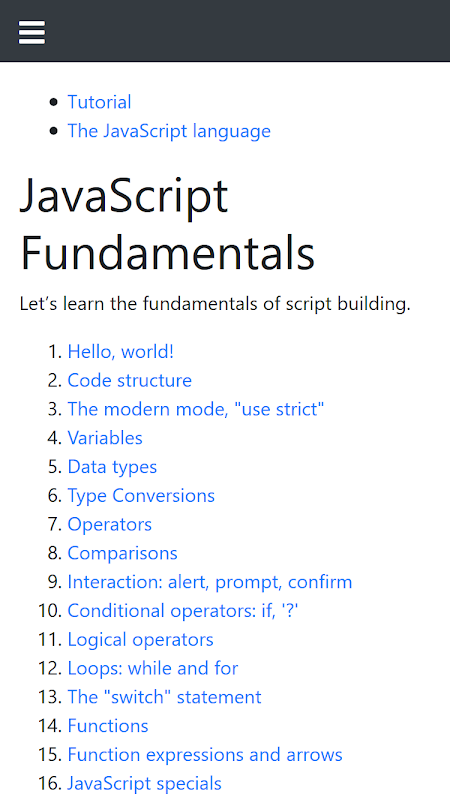Open the JavaScript specials chapter
Screen dimensions: 450x800
click(144, 783)
